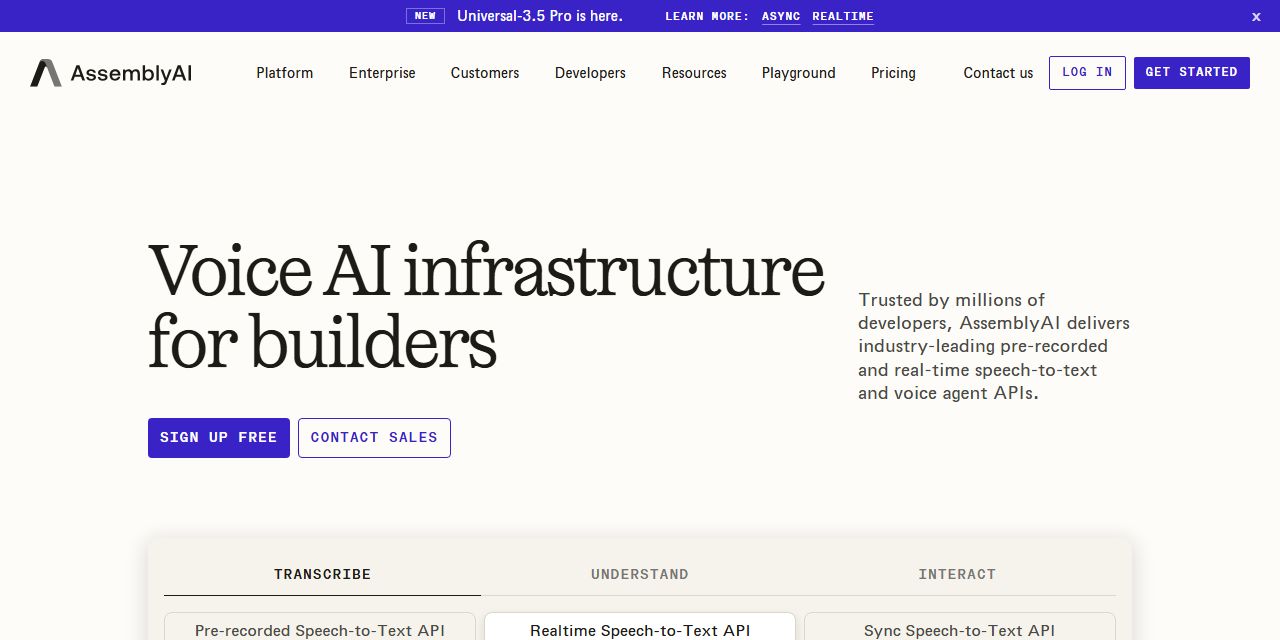1280x640 pixels.
Task: Select Sync Speech-to-Text API option
Action: pyautogui.click(x=960, y=627)
